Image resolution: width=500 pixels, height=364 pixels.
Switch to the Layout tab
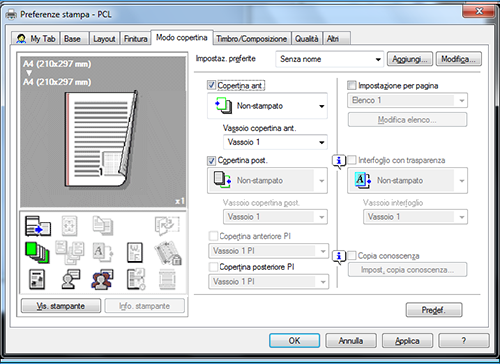coord(104,39)
